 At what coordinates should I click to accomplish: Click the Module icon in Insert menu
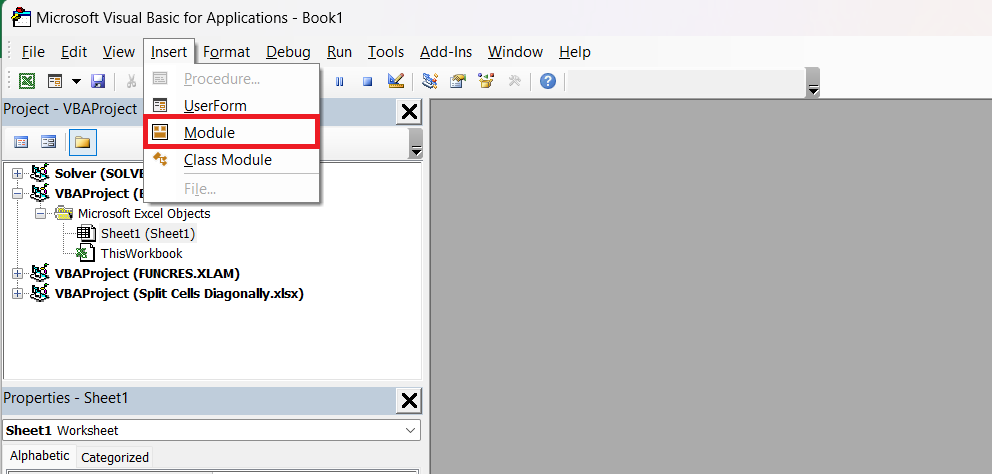[160, 132]
